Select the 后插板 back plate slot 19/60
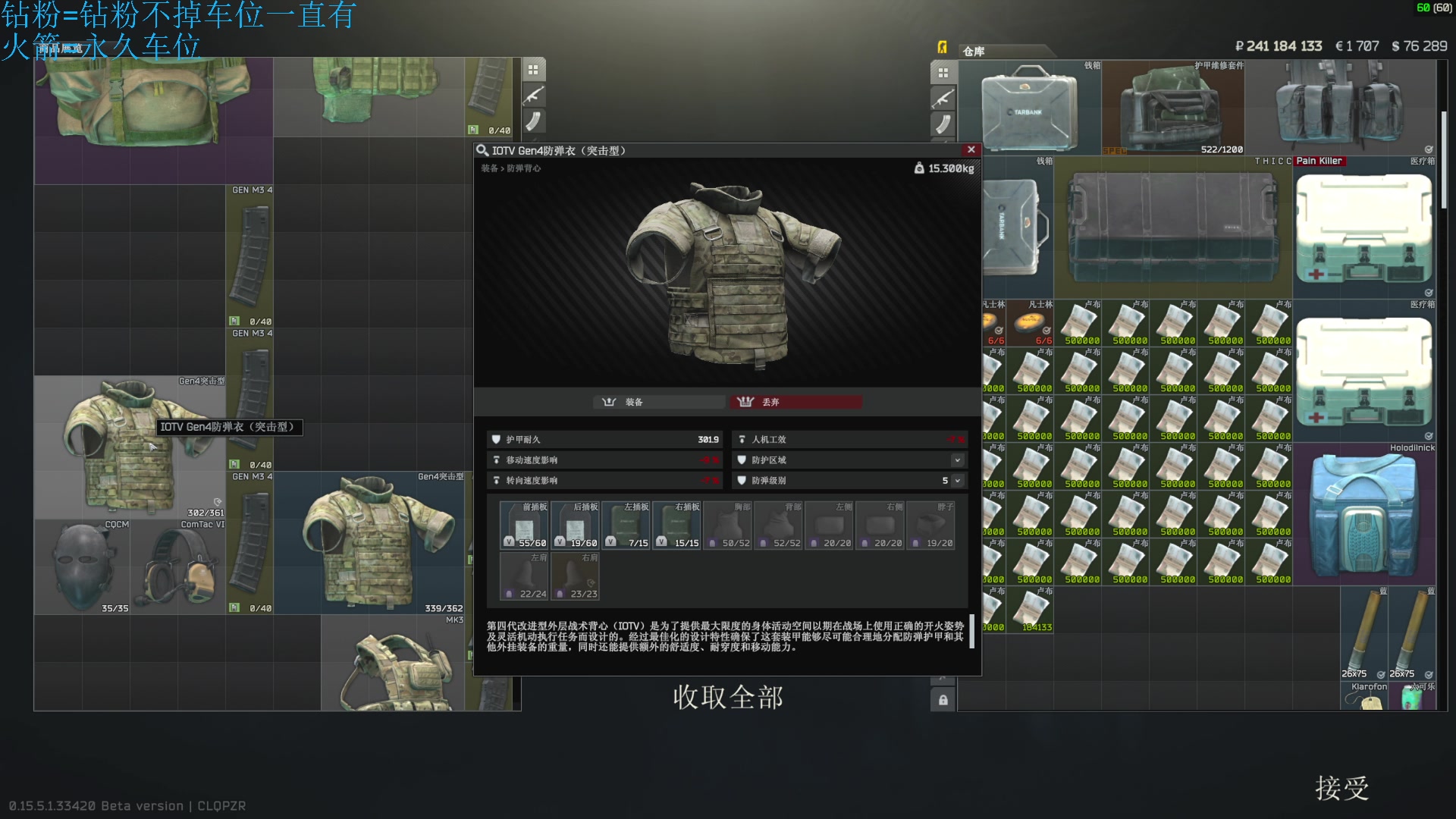 point(575,525)
